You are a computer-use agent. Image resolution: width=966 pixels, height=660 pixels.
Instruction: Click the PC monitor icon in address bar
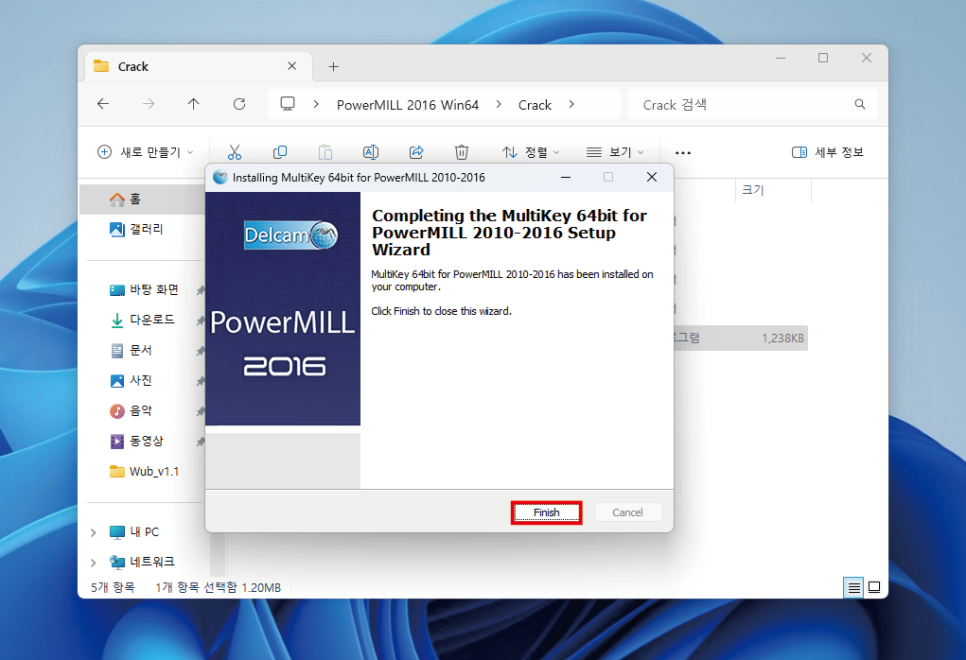[288, 104]
